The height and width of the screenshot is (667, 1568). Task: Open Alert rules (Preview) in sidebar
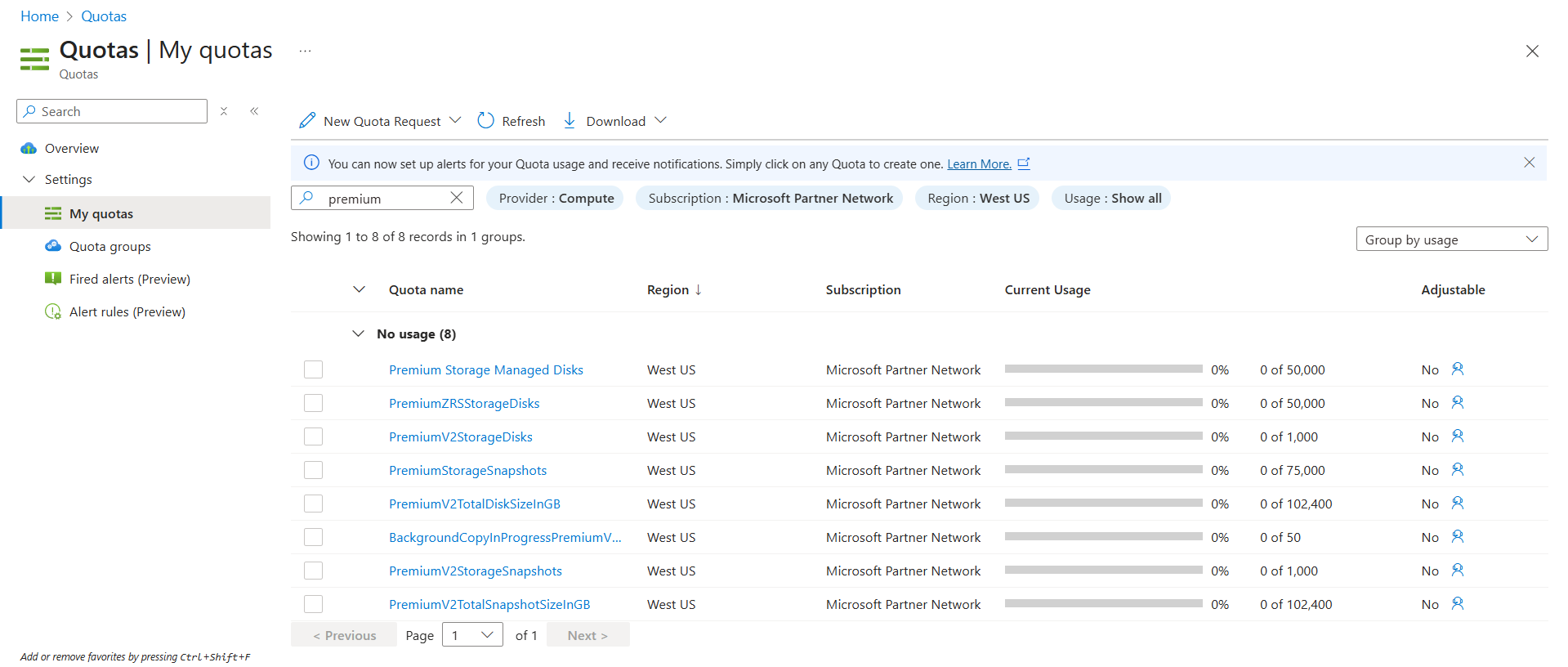click(x=127, y=311)
